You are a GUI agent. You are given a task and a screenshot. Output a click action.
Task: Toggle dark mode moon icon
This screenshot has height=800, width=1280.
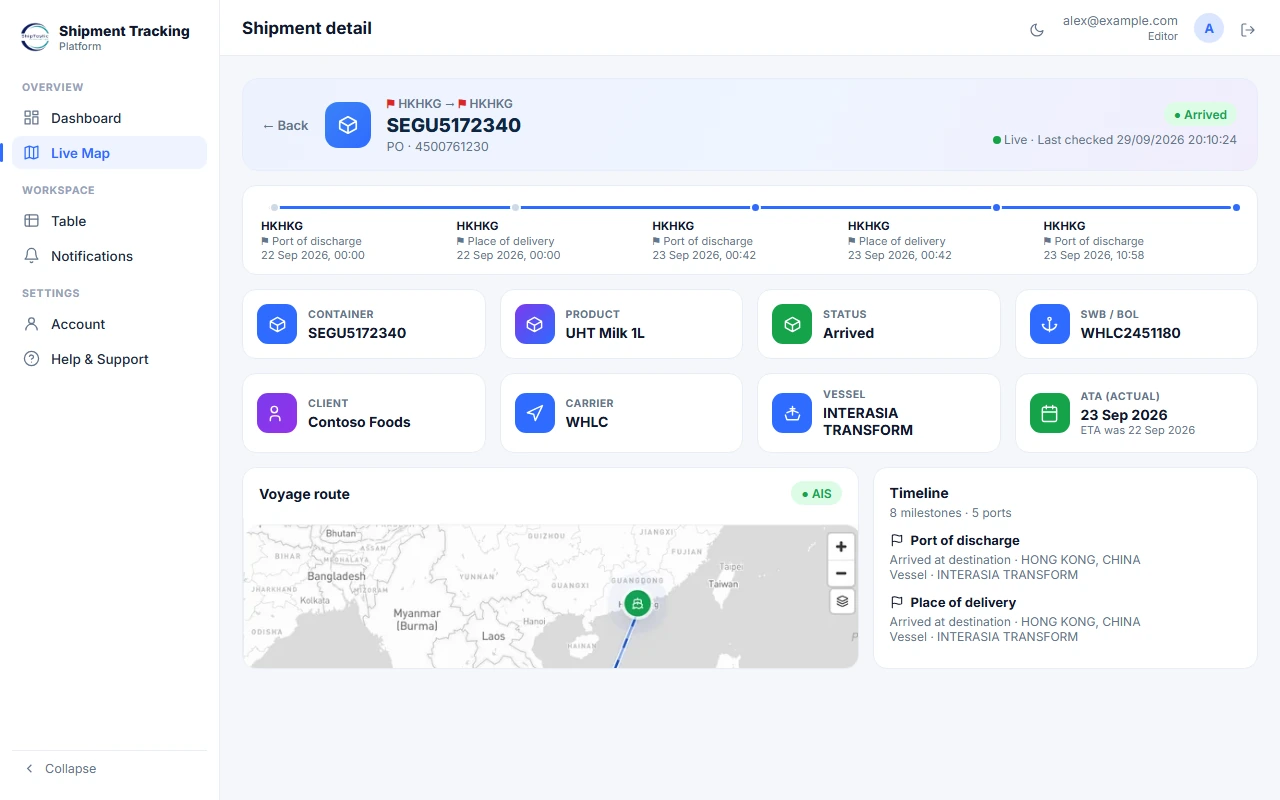(x=1037, y=30)
